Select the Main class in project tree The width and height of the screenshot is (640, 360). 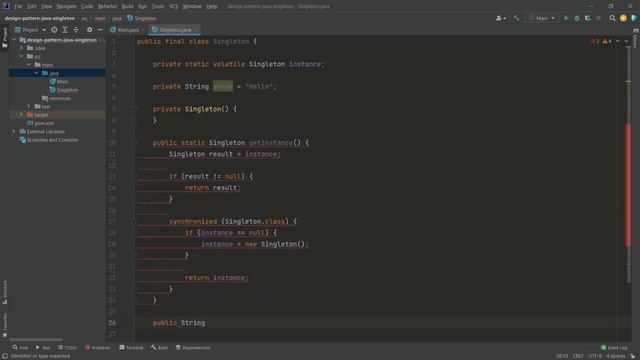59,82
